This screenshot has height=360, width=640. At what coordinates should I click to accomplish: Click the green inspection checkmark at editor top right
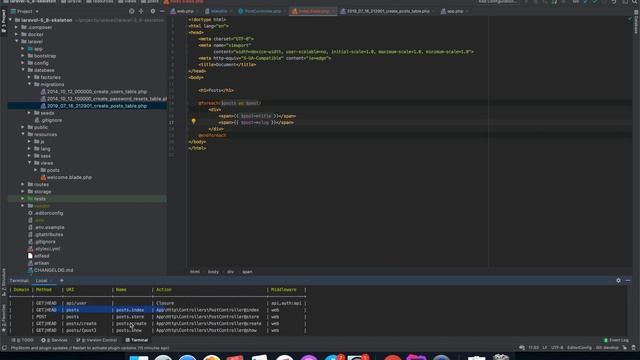[x=629, y=19]
